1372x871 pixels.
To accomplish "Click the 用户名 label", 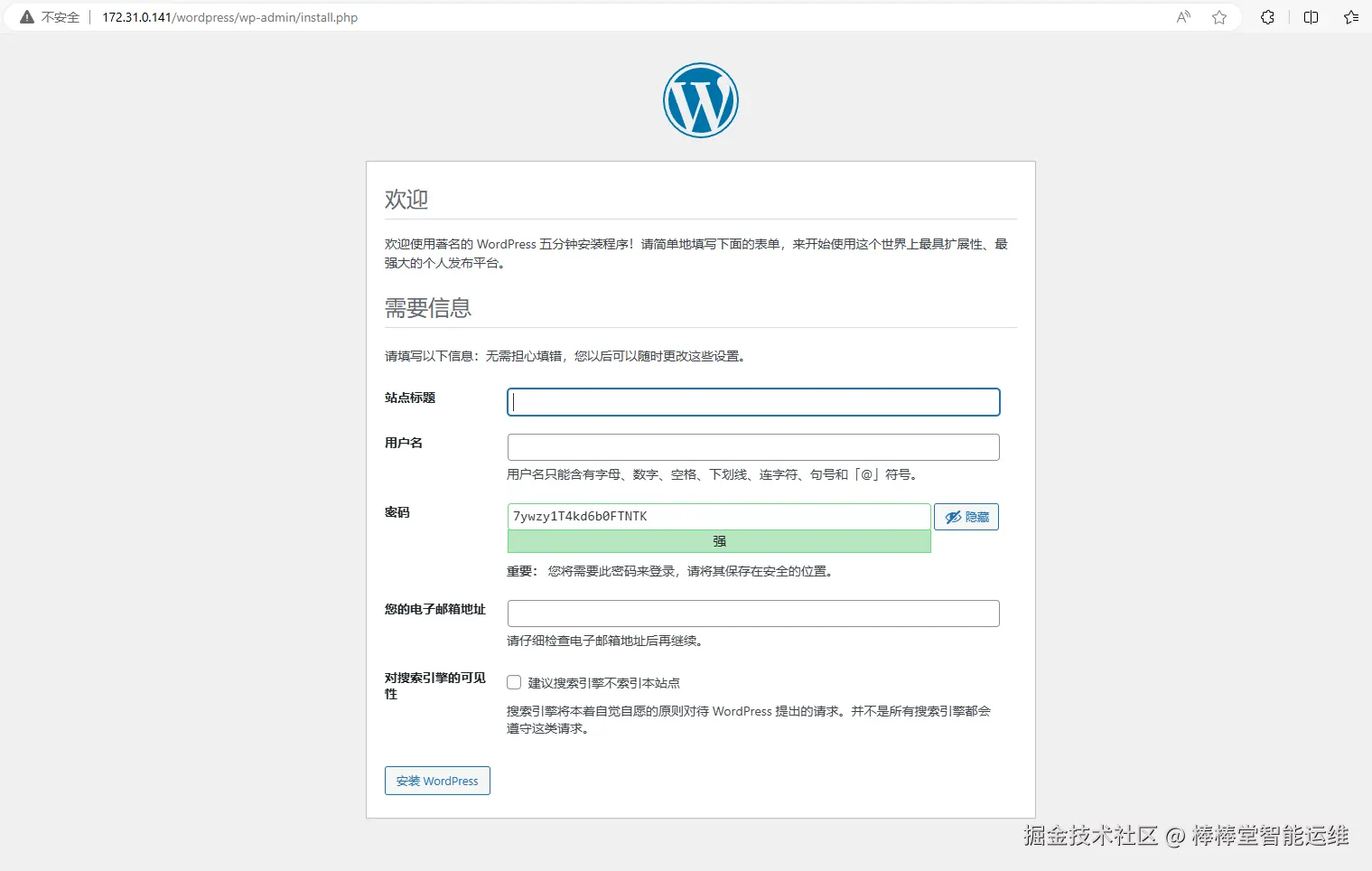I will pyautogui.click(x=404, y=443).
